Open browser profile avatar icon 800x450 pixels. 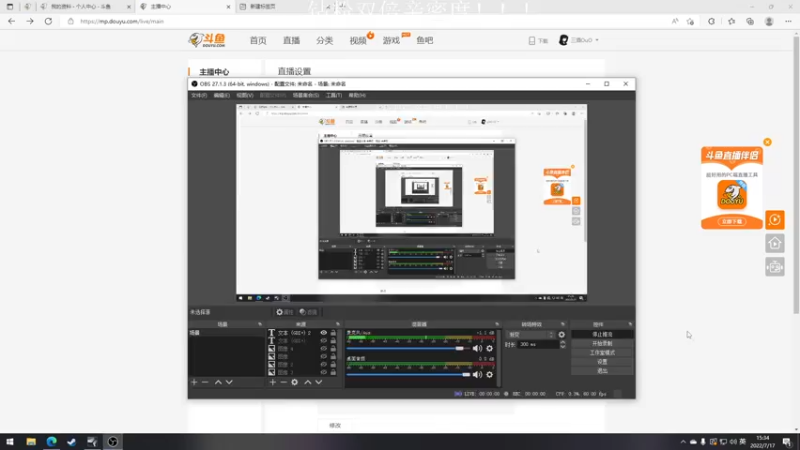pyautogui.click(x=769, y=21)
